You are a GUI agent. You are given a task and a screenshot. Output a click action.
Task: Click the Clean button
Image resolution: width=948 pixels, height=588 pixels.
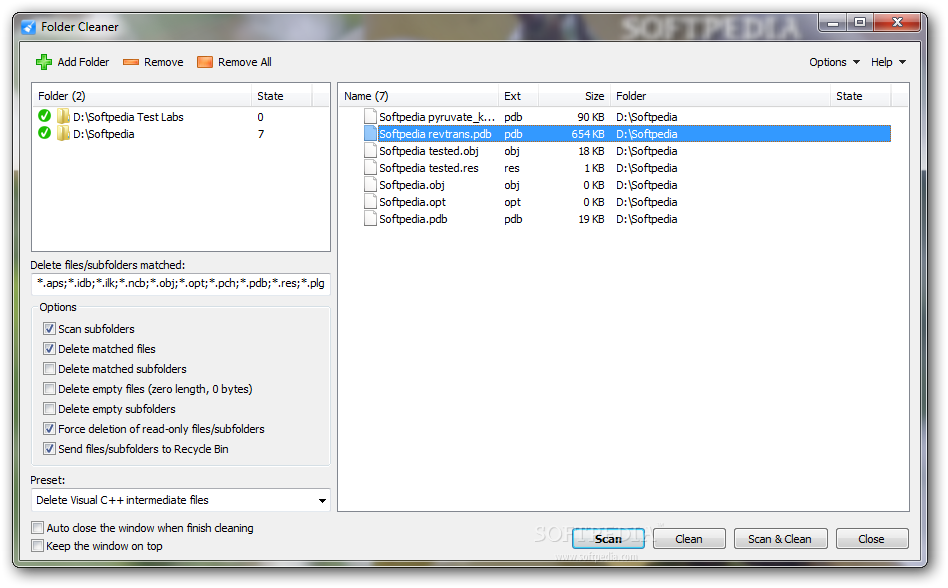689,538
